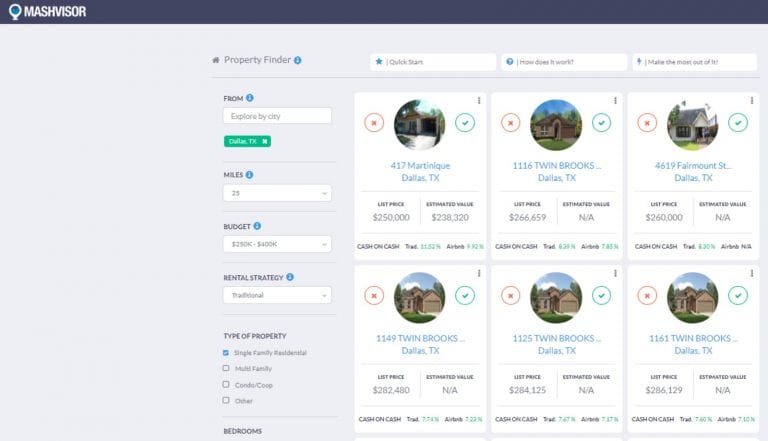Uncheck Single Family Residential checkbox
768x441 pixels.
coord(226,353)
